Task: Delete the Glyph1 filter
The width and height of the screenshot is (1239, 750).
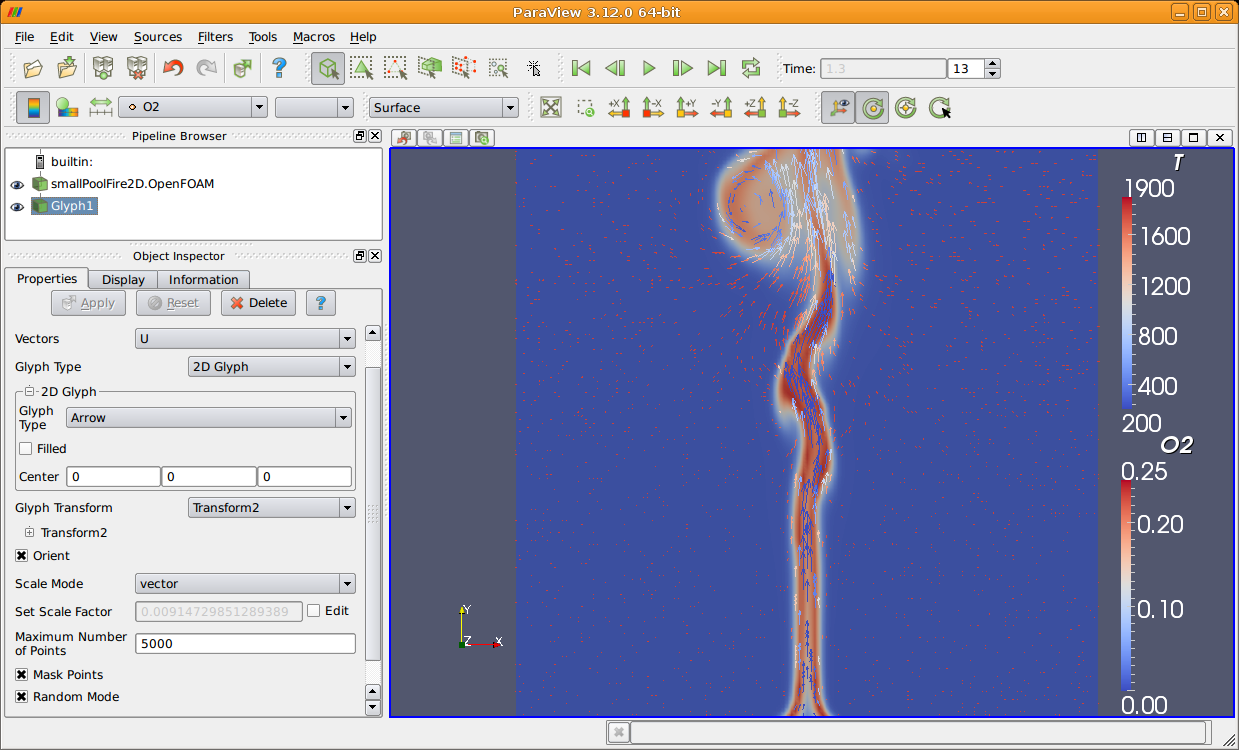Action: click(x=258, y=302)
